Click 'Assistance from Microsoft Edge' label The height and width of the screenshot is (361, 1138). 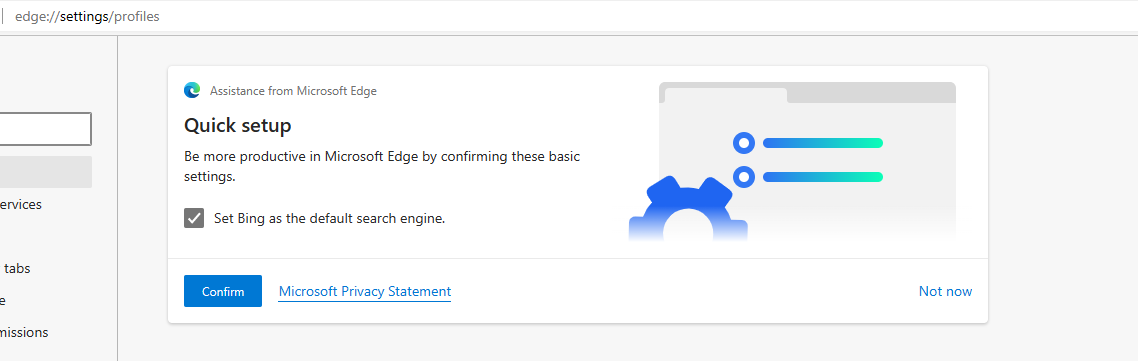coord(293,92)
